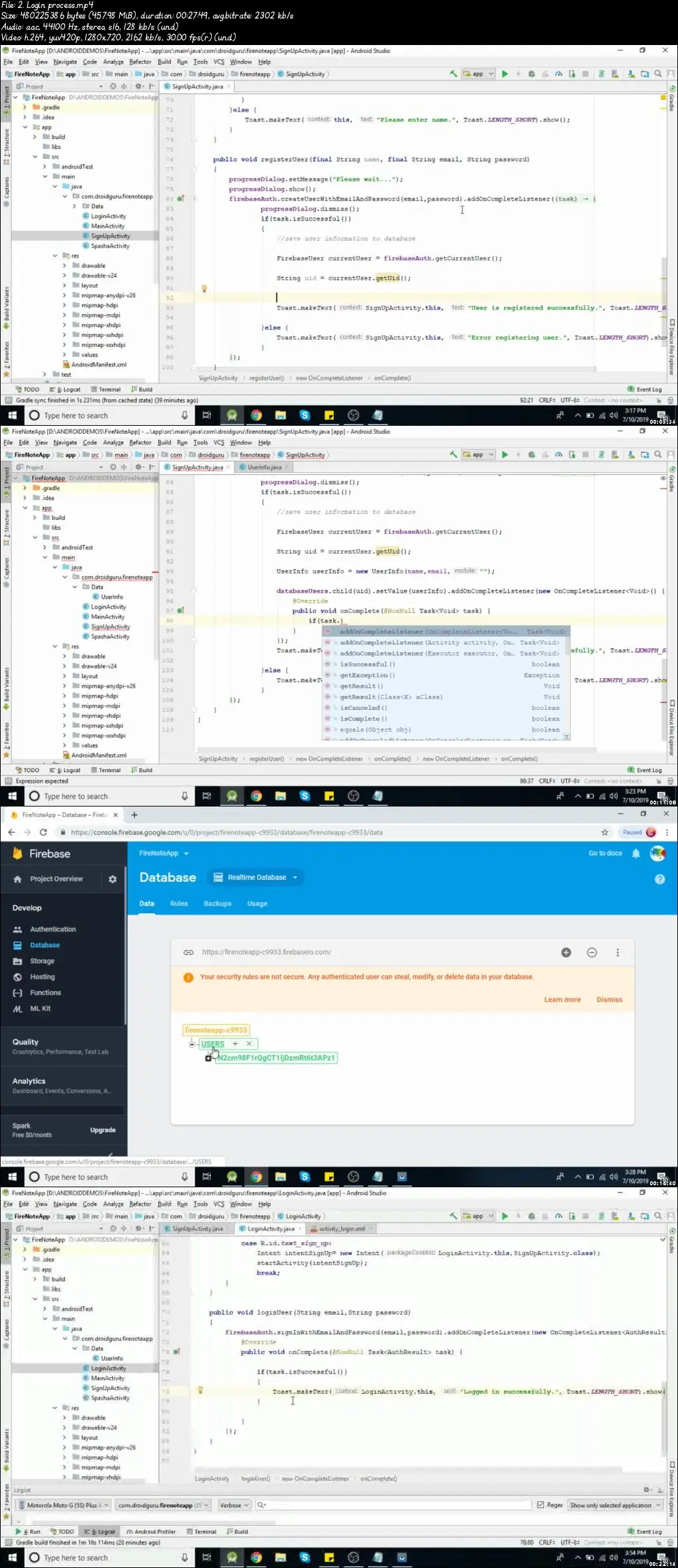This screenshot has height=1568, width=678.
Task: Expand the Analytics section in Firebase sidebar
Action: pyautogui.click(x=63, y=1085)
